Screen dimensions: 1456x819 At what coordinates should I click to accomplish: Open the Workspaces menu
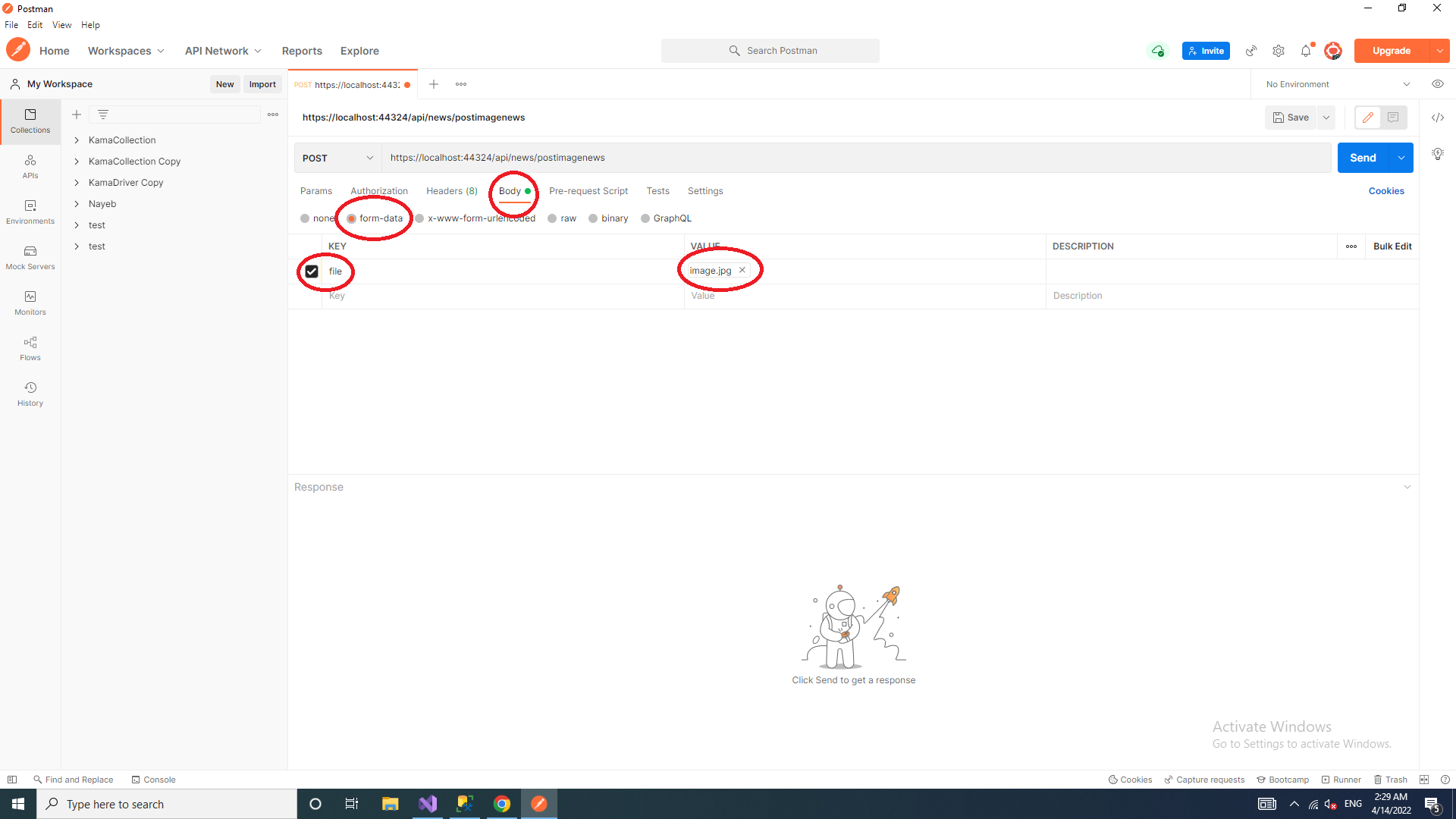126,51
